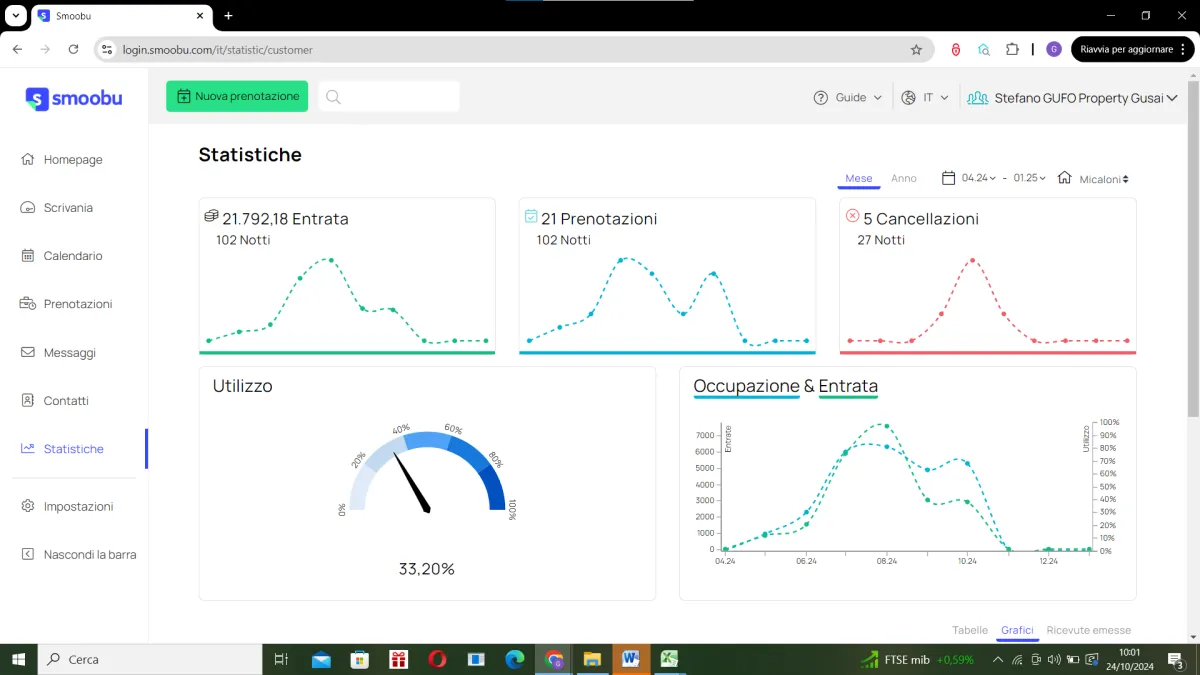Close the Smoobu tab
This screenshot has width=1200, height=675.
[200, 16]
